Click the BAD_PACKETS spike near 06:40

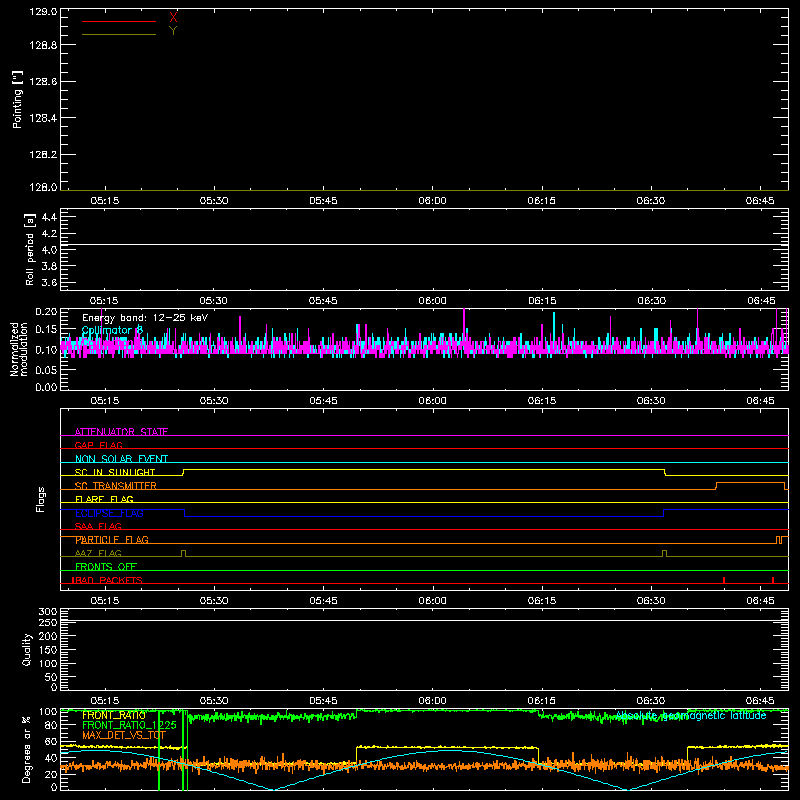tap(724, 580)
